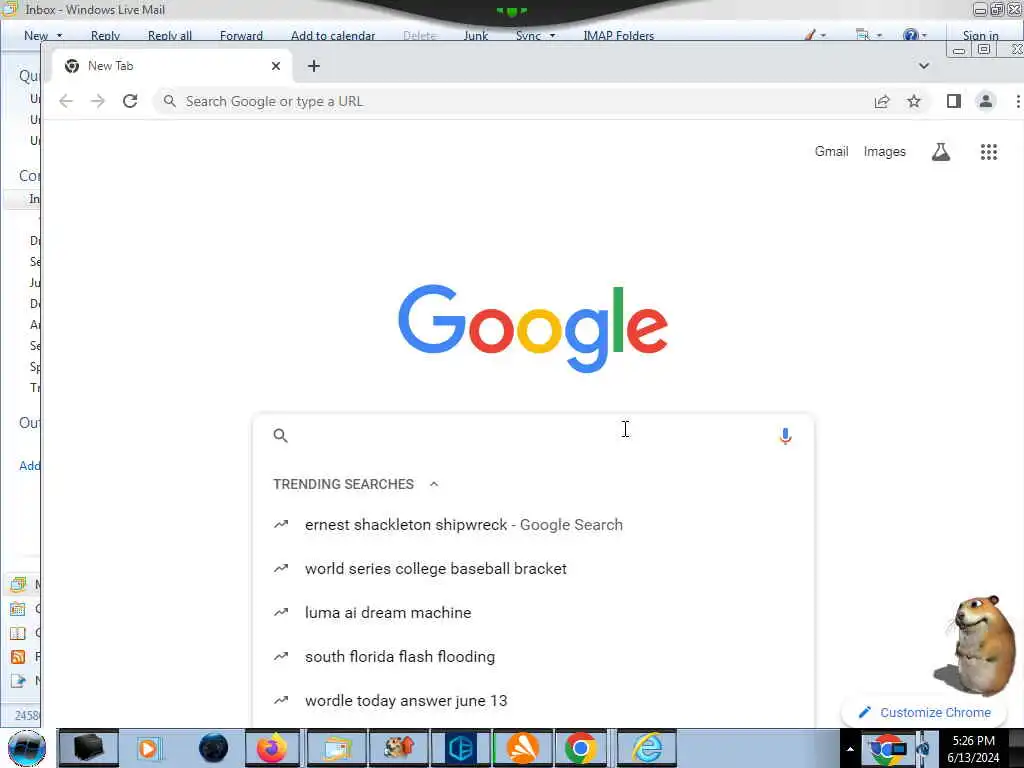The width and height of the screenshot is (1024, 768).
Task: Reload the page in Chrome
Action: [x=130, y=101]
